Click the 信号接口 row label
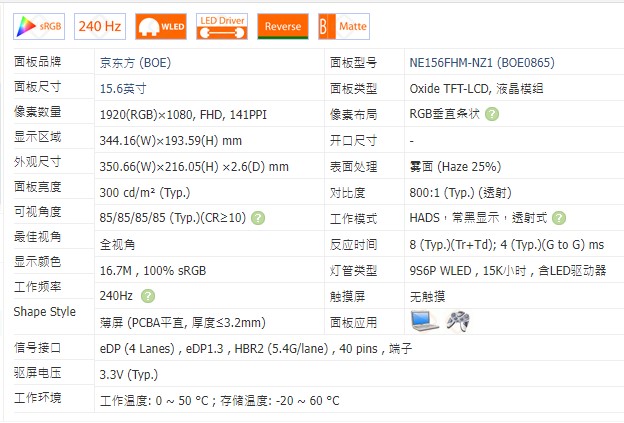Image resolution: width=624 pixels, height=423 pixels. tap(37, 347)
